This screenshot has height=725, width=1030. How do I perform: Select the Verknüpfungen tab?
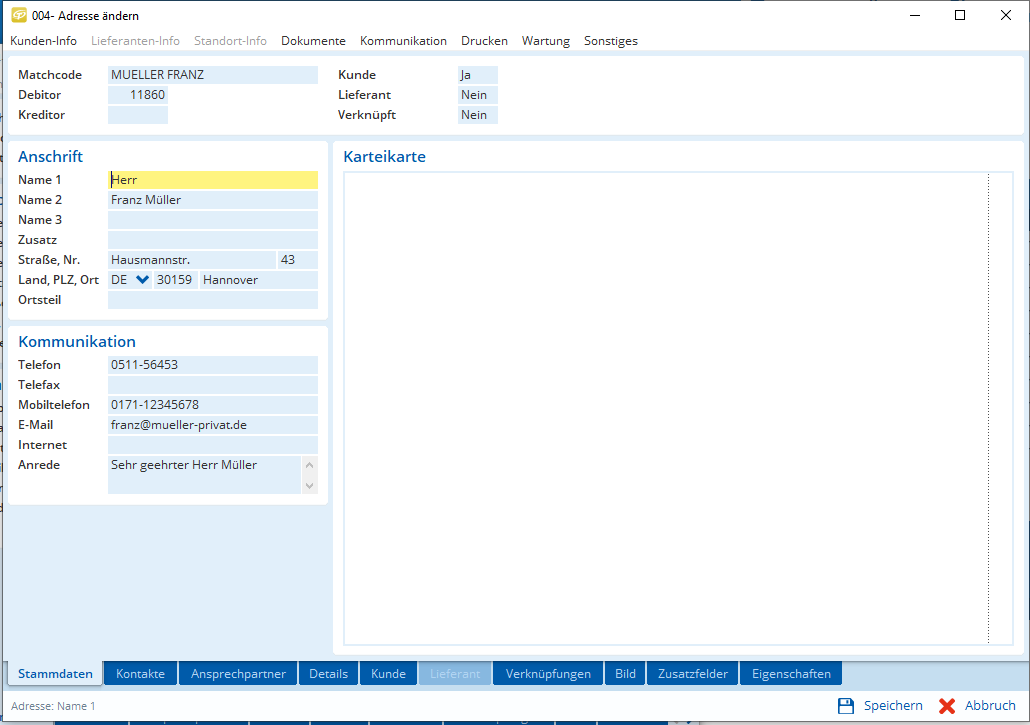coord(548,674)
